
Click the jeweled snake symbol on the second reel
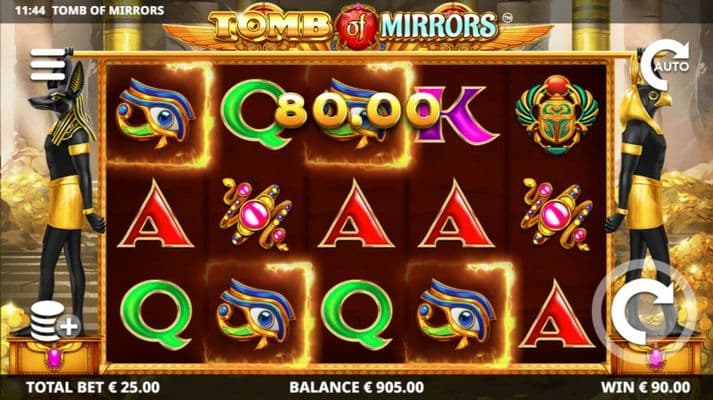pos(256,214)
